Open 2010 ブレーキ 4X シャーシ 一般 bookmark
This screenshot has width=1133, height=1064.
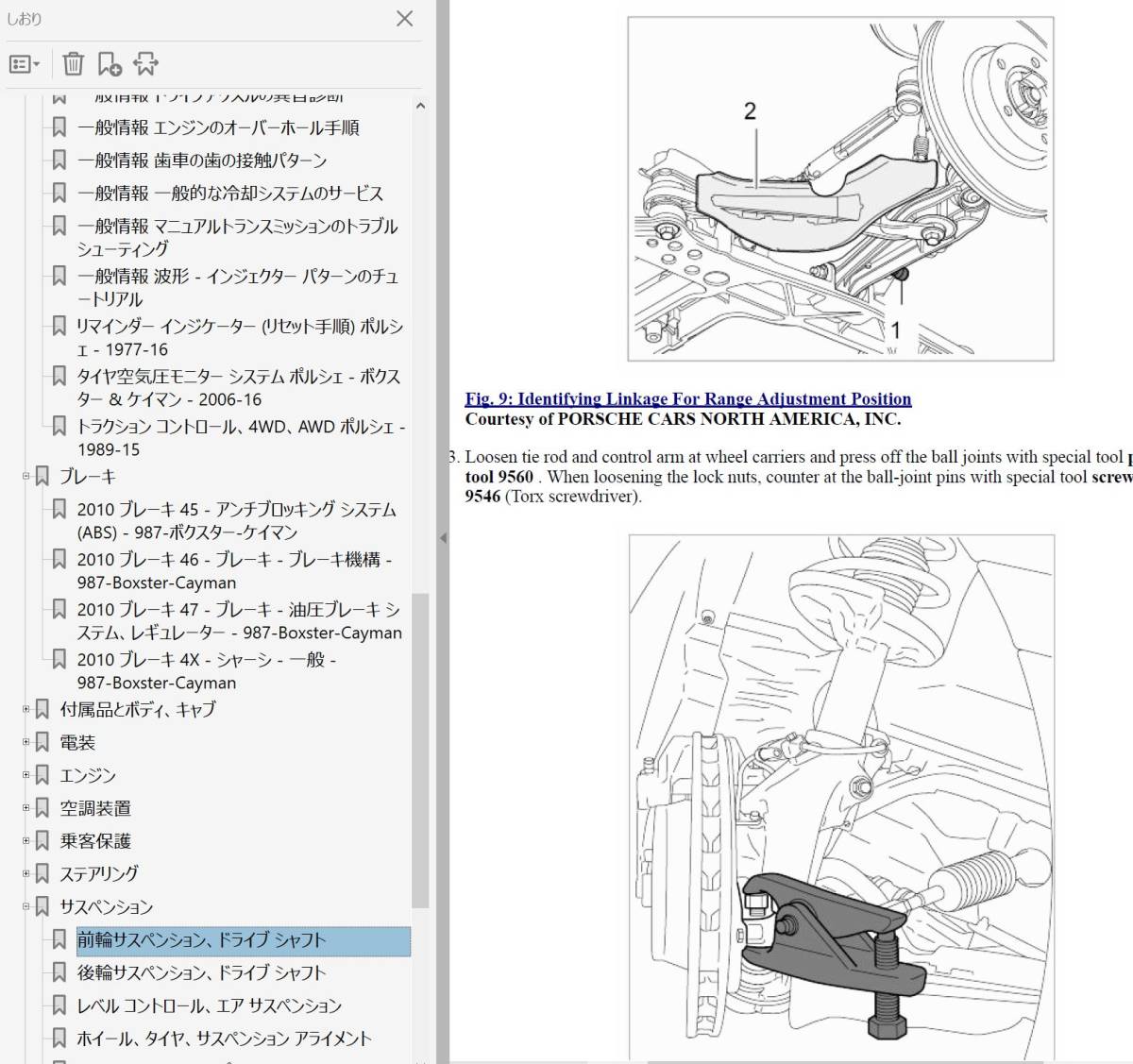point(207,670)
